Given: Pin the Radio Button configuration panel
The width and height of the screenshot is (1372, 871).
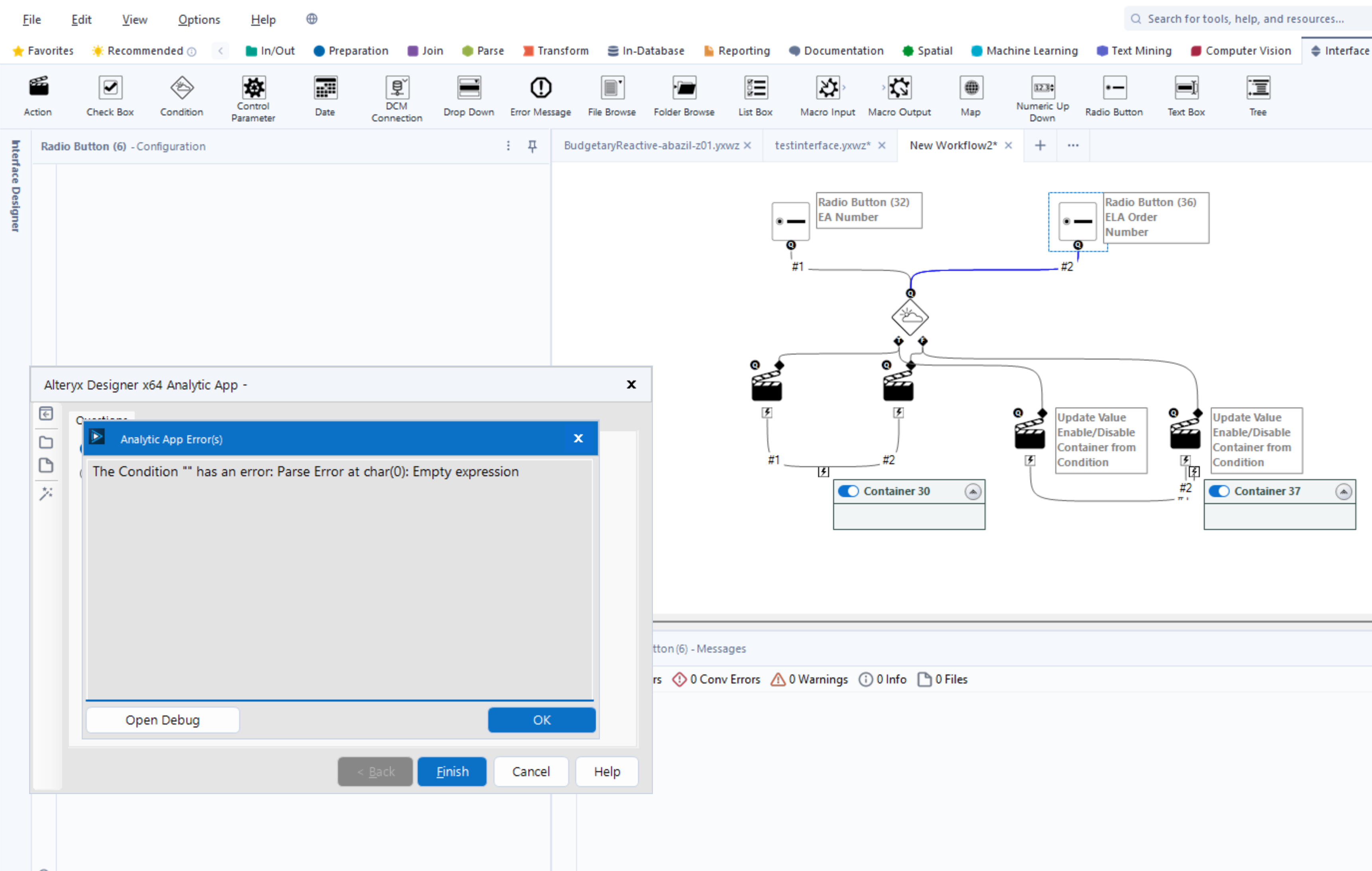Looking at the screenshot, I should click(532, 146).
